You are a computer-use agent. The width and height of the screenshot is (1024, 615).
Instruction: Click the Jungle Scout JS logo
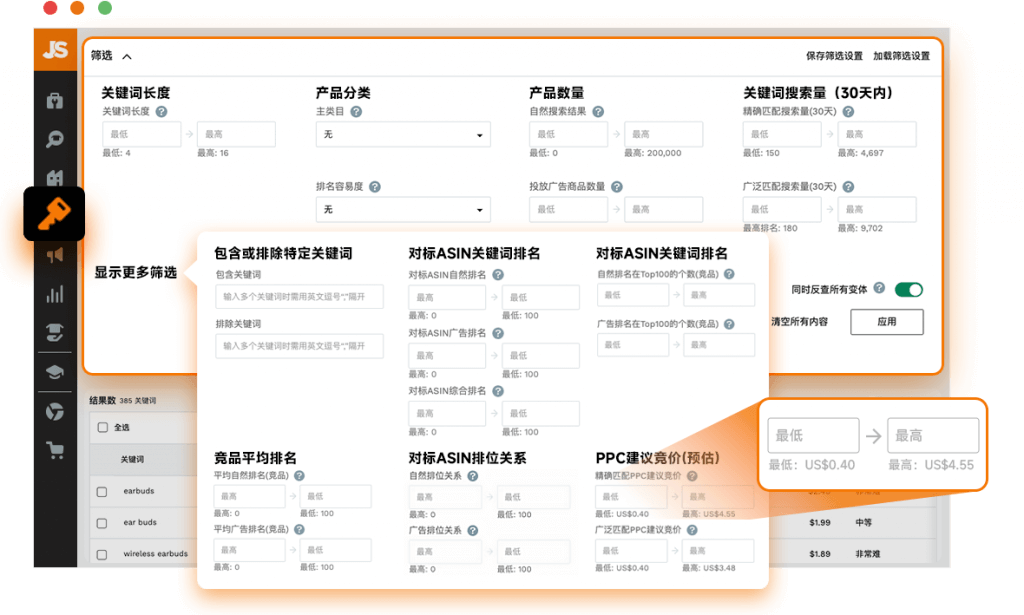point(56,50)
